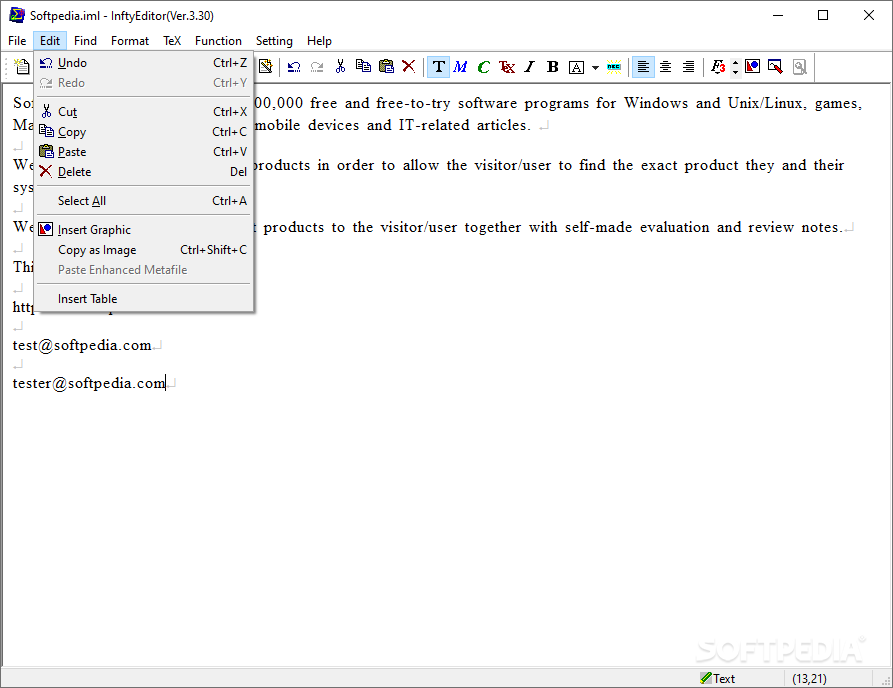Maximize the InftyEditor window
Image resolution: width=893 pixels, height=688 pixels.
(x=823, y=15)
